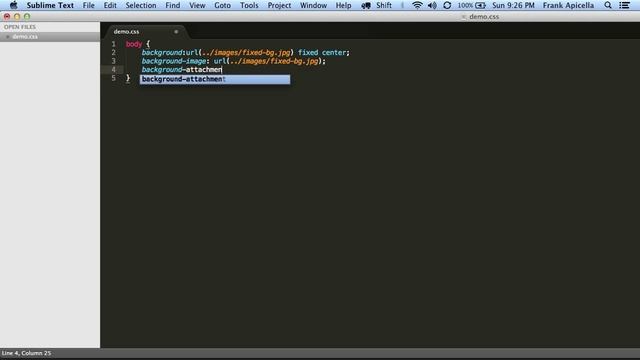Open the Sublime Text application menu
The width and height of the screenshot is (640, 360).
click(x=50, y=5)
